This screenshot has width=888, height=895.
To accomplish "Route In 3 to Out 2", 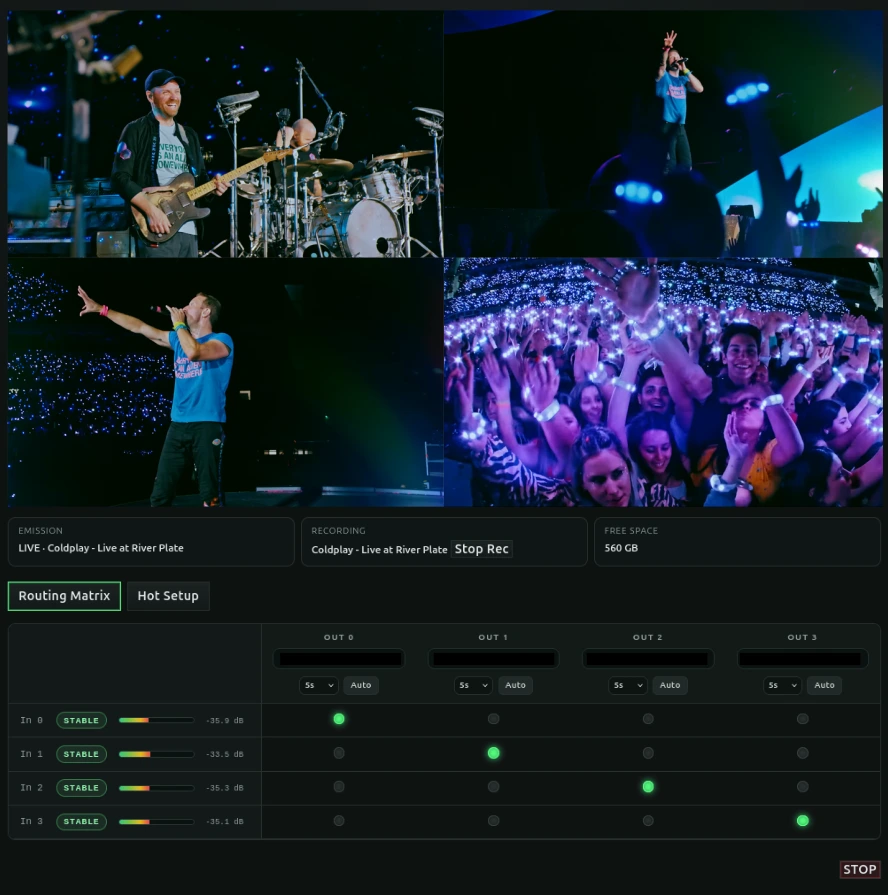I will (x=648, y=821).
